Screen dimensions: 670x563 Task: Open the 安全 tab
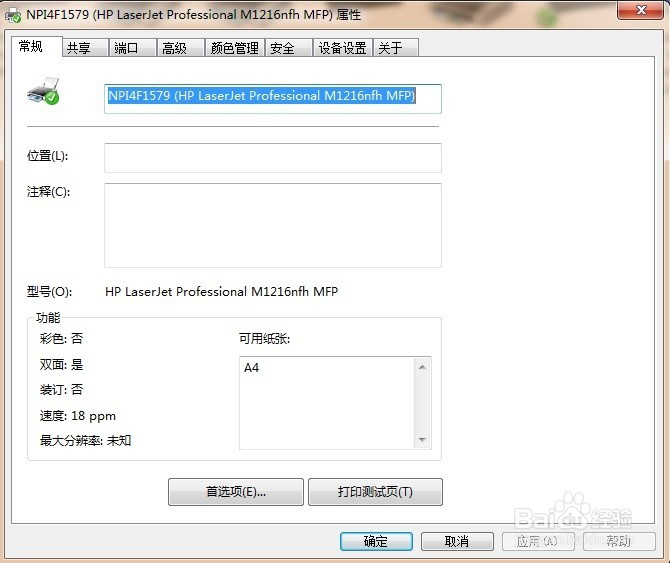pos(288,48)
